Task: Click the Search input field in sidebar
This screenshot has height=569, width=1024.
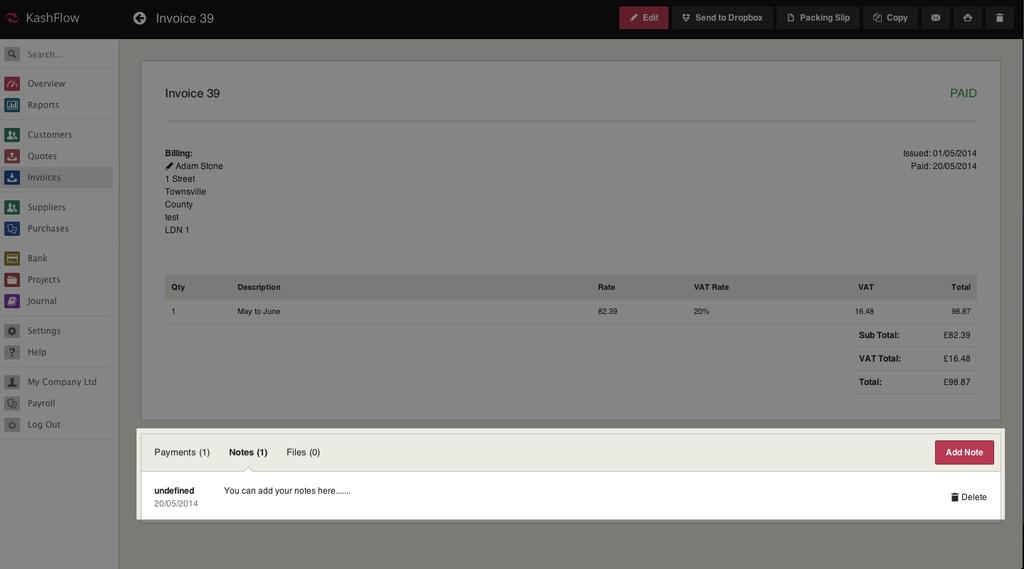Action: click(65, 54)
